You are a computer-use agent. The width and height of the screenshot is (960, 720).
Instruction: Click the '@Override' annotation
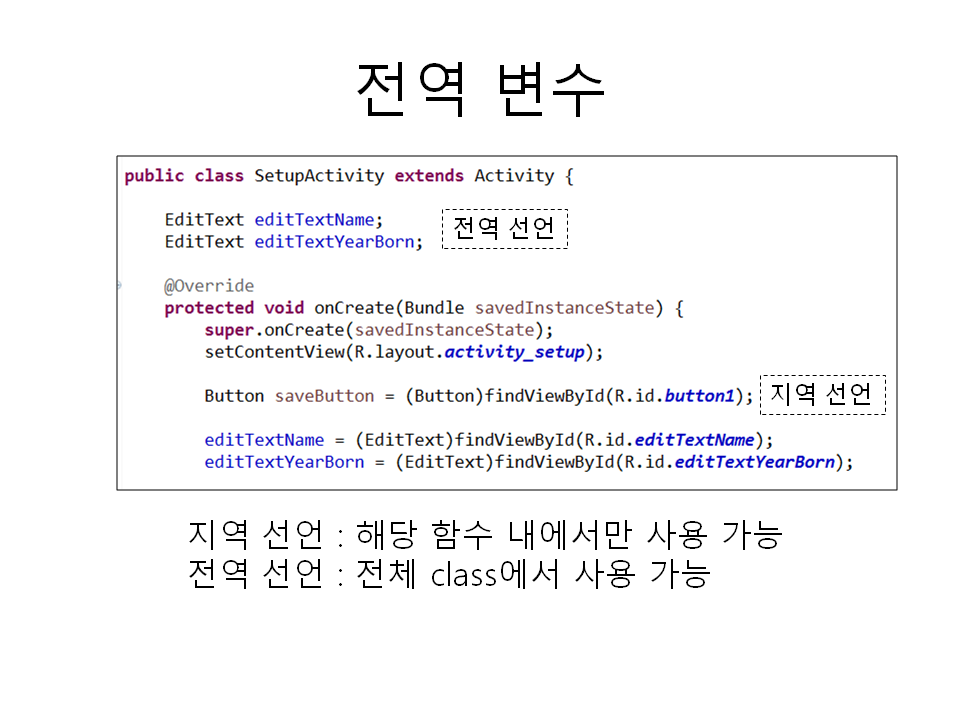(x=209, y=286)
